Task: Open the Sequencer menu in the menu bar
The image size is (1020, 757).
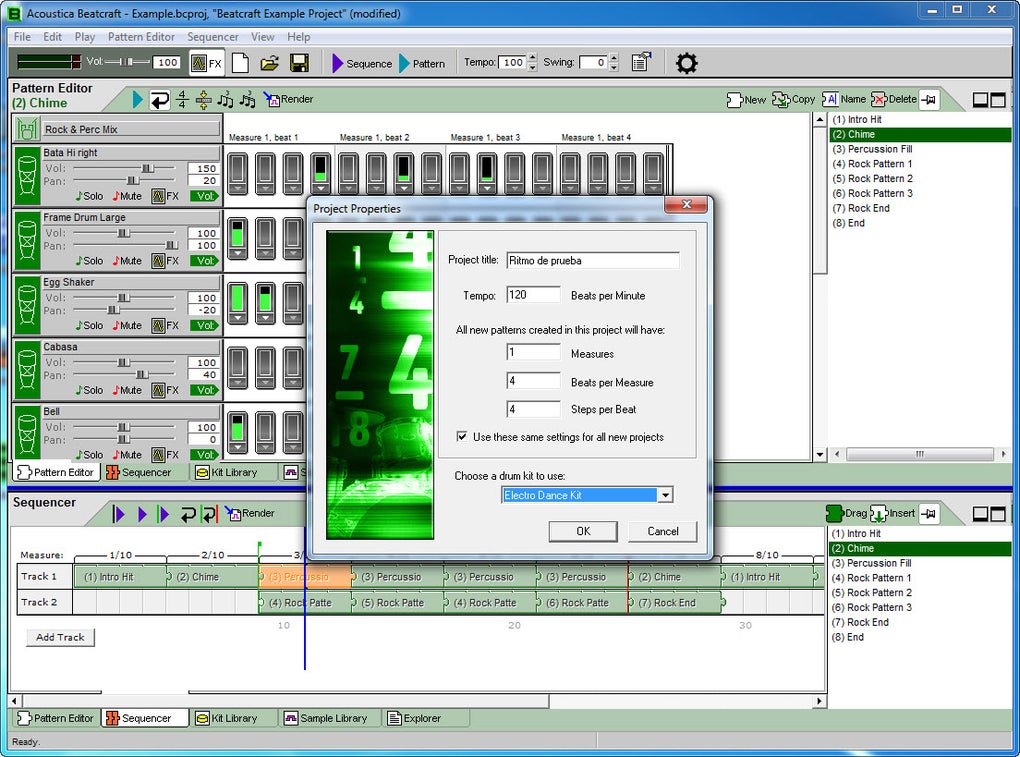Action: [213, 37]
